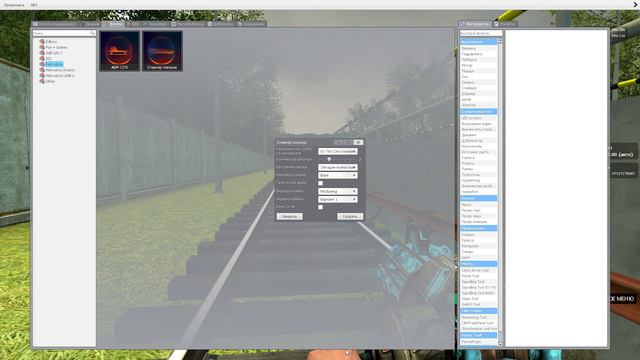Select the Материал tool in the tool list

[x=478, y=246]
